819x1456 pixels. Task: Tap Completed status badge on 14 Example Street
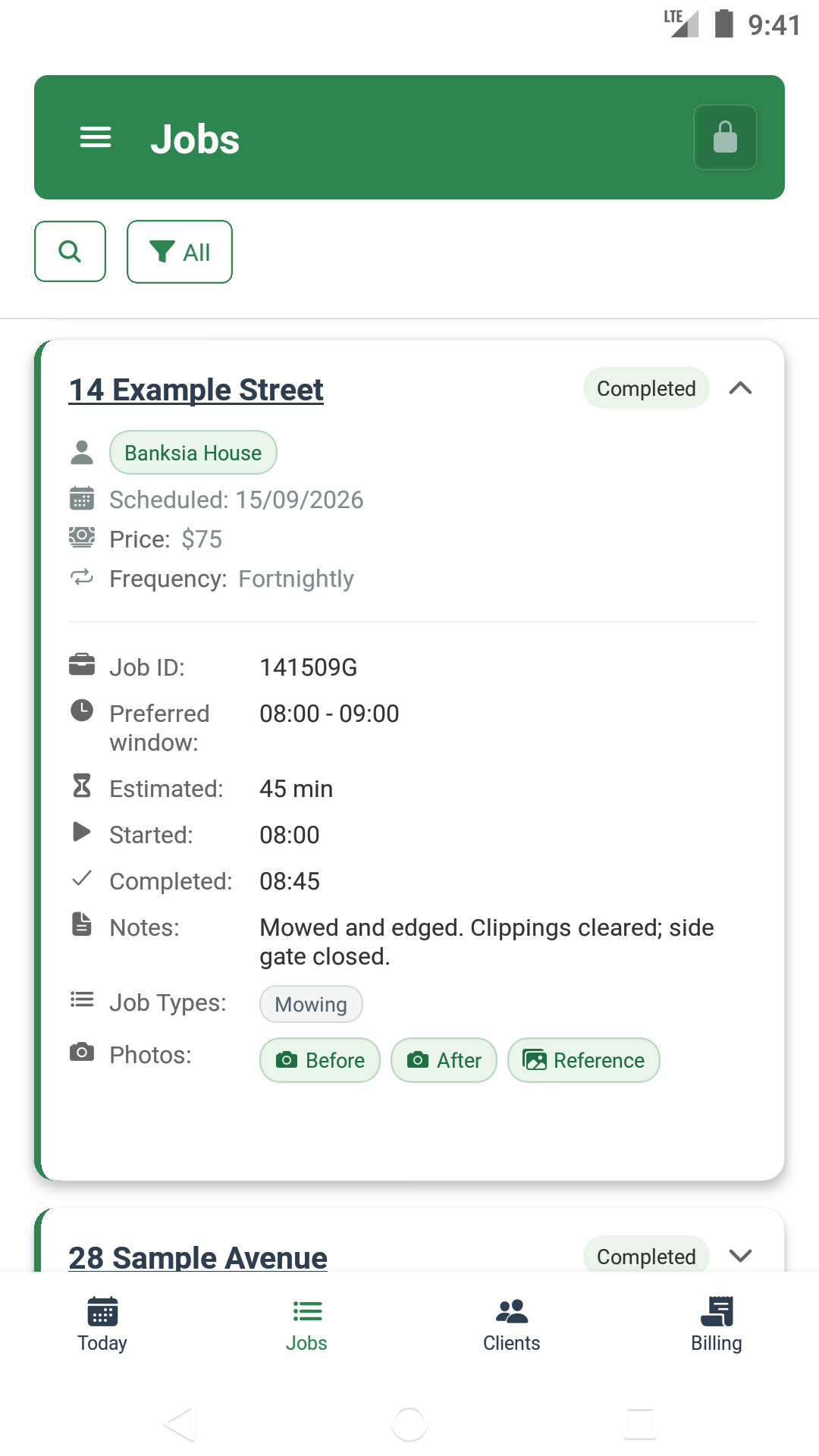(646, 388)
